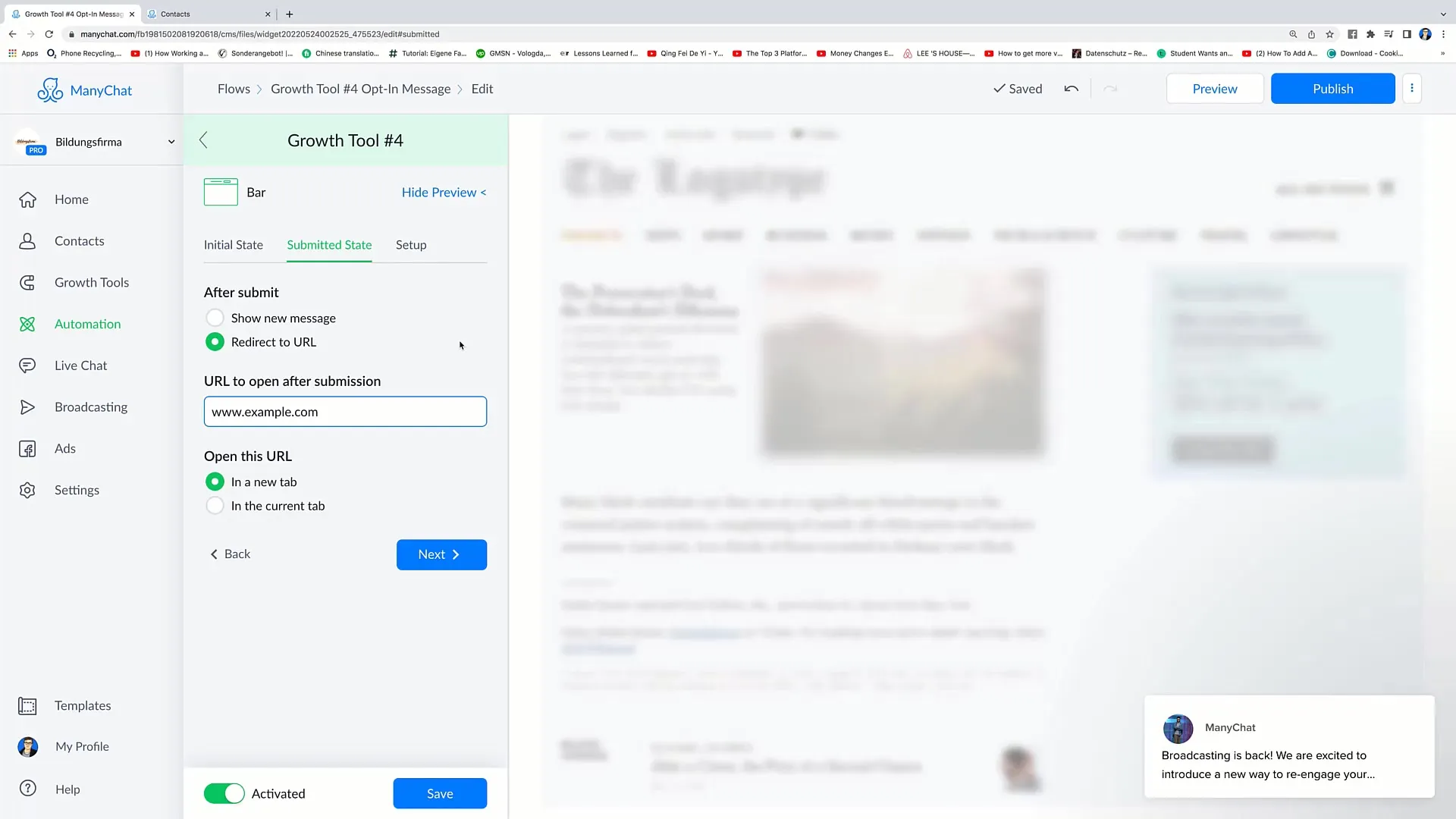Navigate to Growth Tools
The height and width of the screenshot is (819, 1456).
tap(92, 282)
